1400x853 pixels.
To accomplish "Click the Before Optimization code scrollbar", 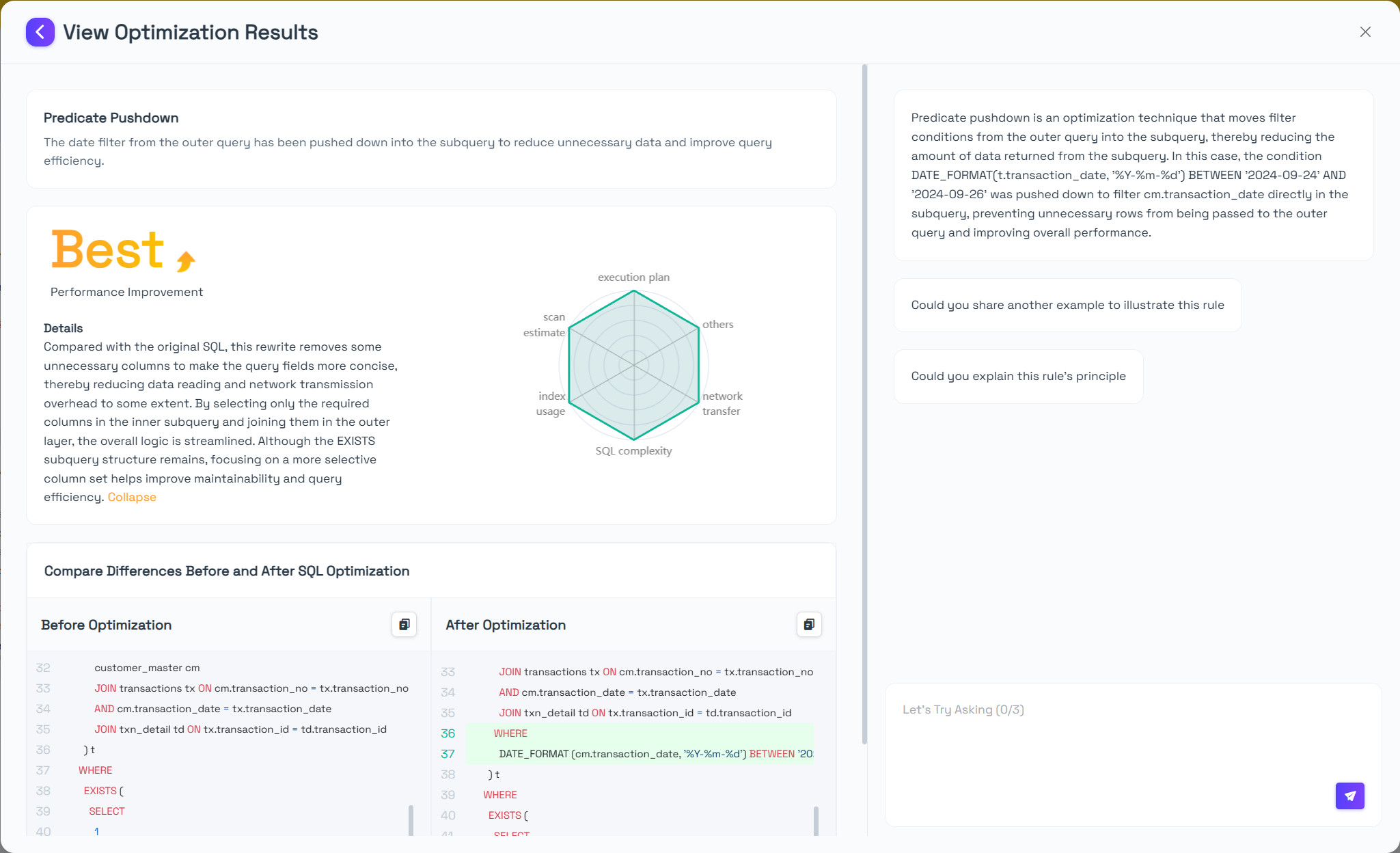I will 411,820.
